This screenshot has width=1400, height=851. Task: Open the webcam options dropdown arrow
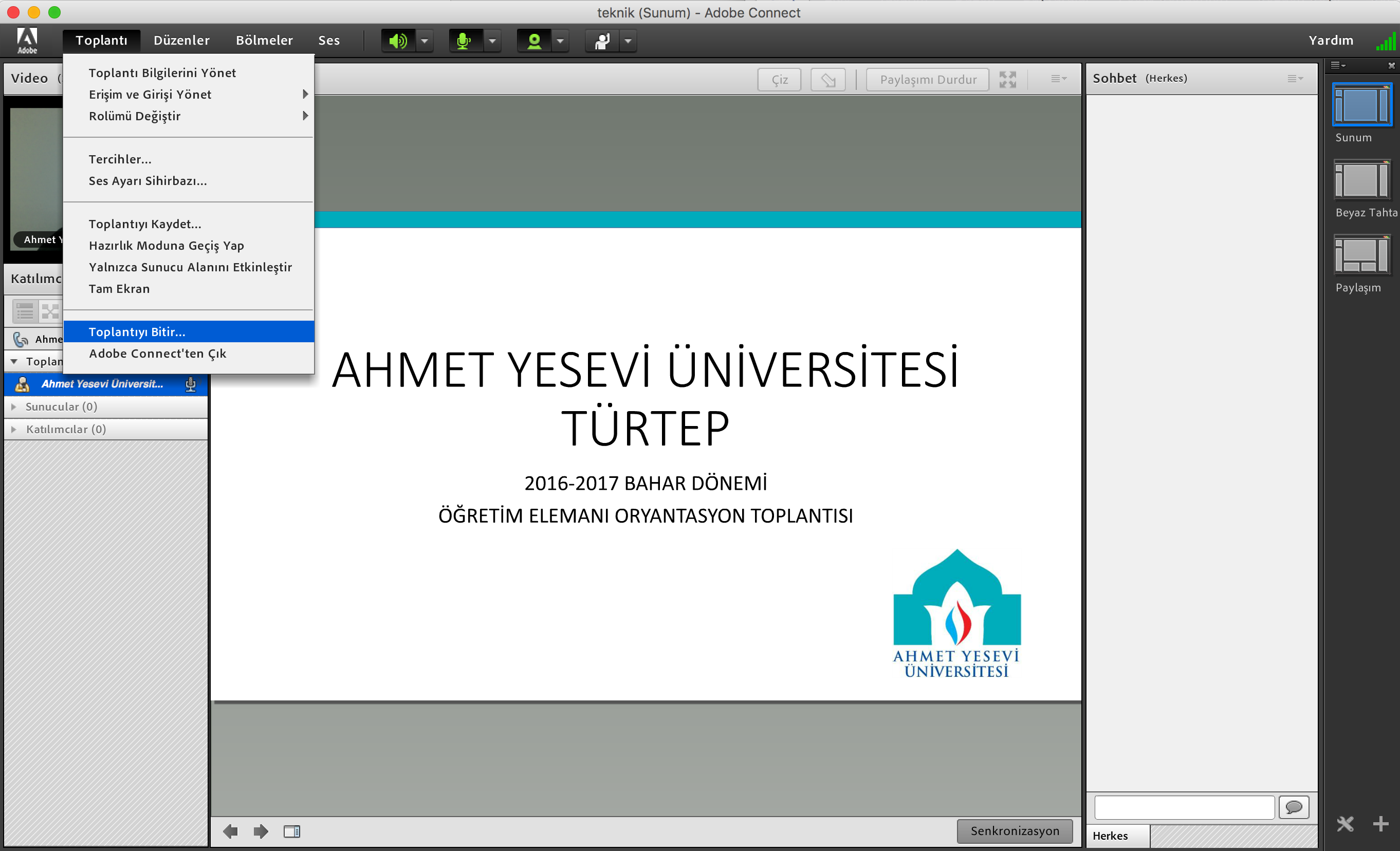[560, 41]
